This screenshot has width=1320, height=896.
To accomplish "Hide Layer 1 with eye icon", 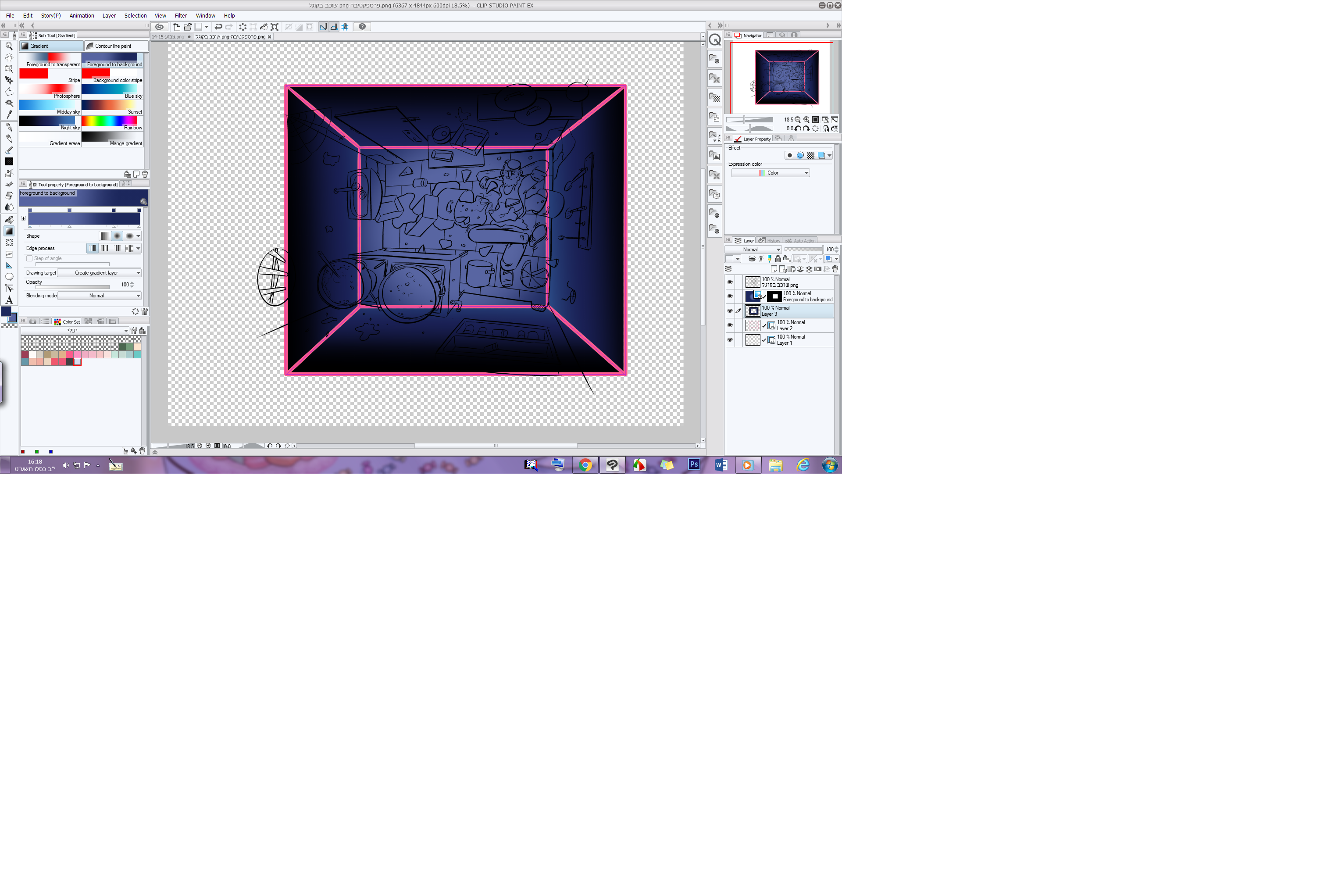I will 730,340.
